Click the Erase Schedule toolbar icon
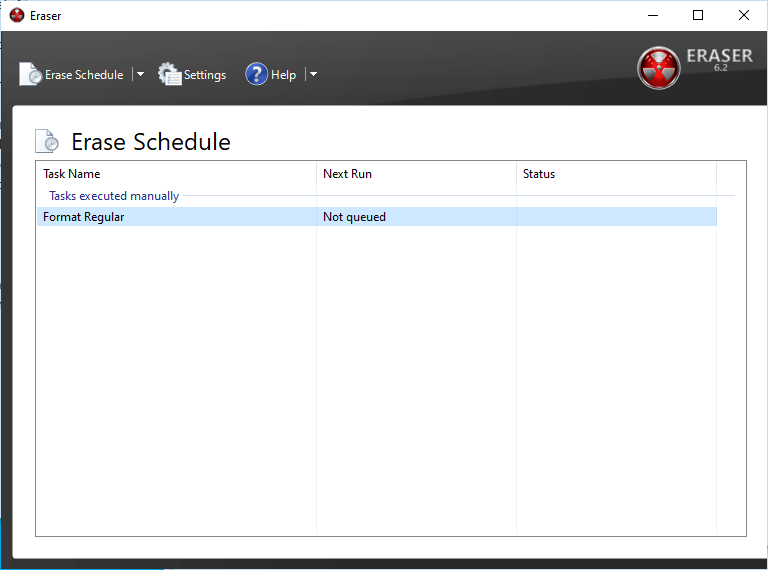768x570 pixels. pos(31,74)
